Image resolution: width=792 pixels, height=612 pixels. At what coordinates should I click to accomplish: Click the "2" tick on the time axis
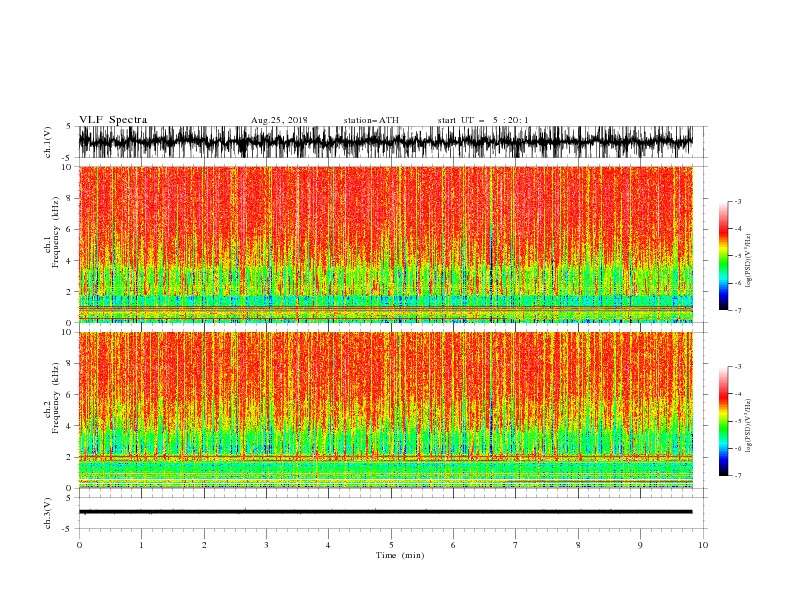pos(204,545)
